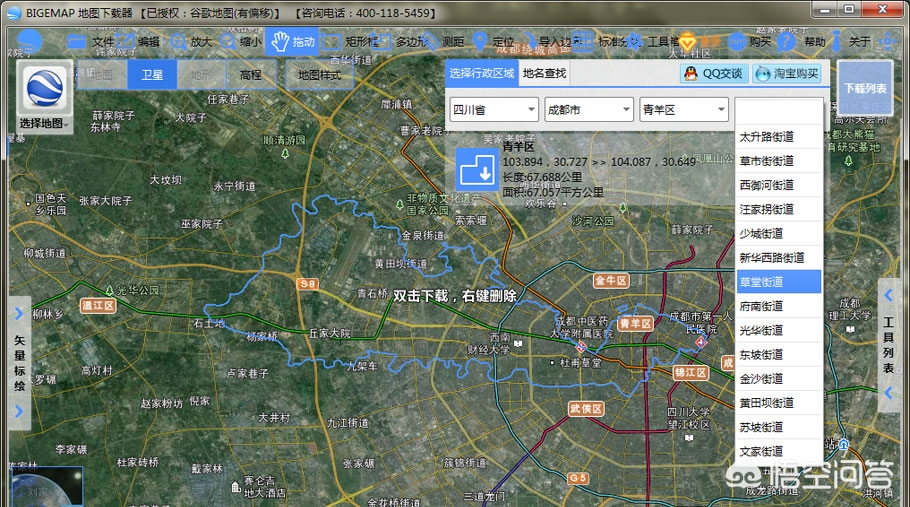Click the QQ交谈 chat button
910x507 pixels.
click(712, 73)
